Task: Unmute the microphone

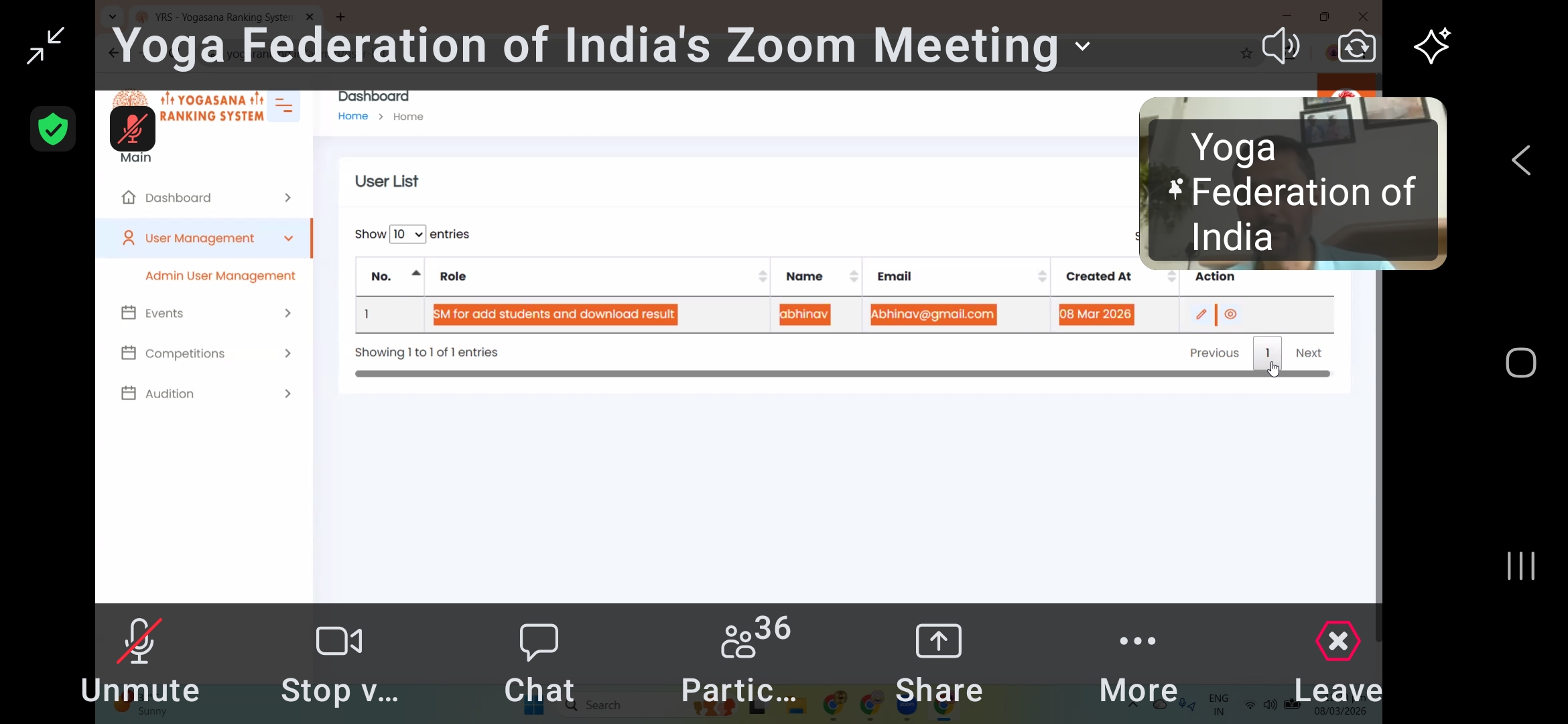Action: [x=140, y=660]
